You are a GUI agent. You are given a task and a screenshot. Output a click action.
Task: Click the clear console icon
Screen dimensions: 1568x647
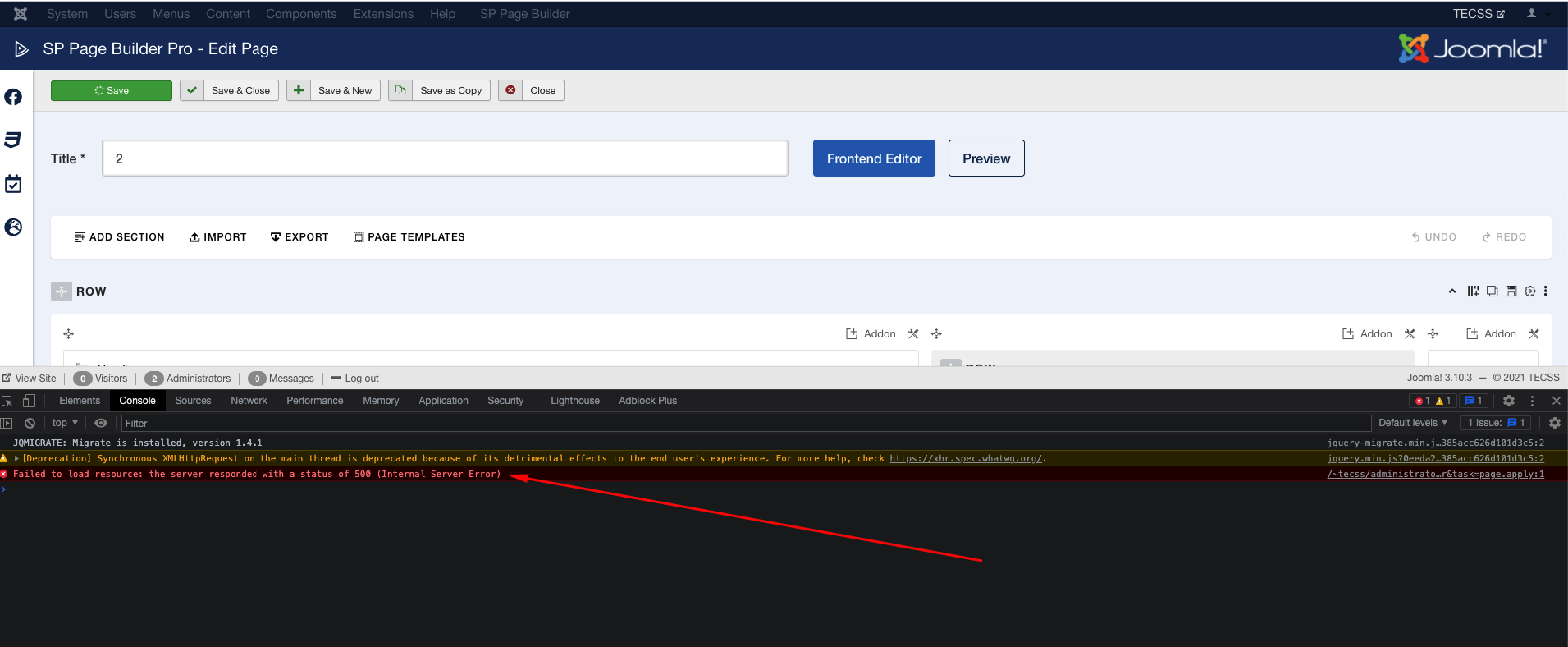[30, 423]
